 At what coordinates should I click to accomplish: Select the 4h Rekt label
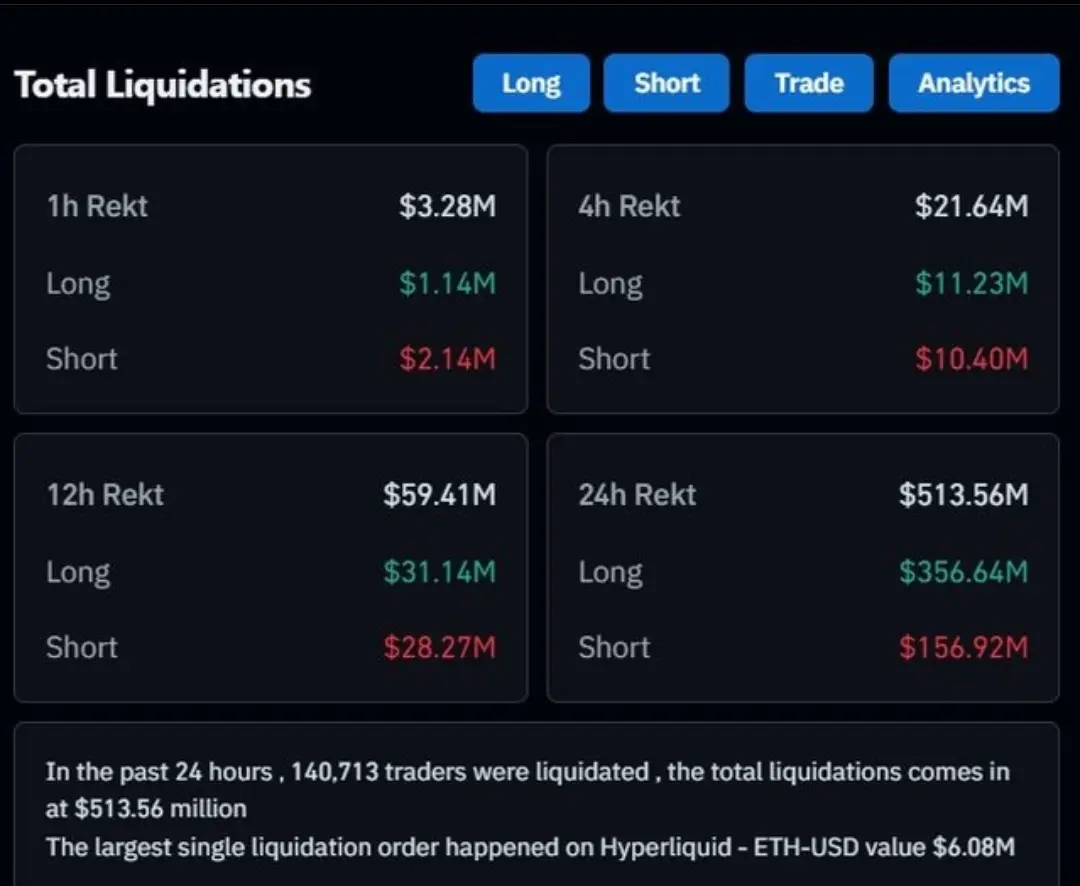629,207
